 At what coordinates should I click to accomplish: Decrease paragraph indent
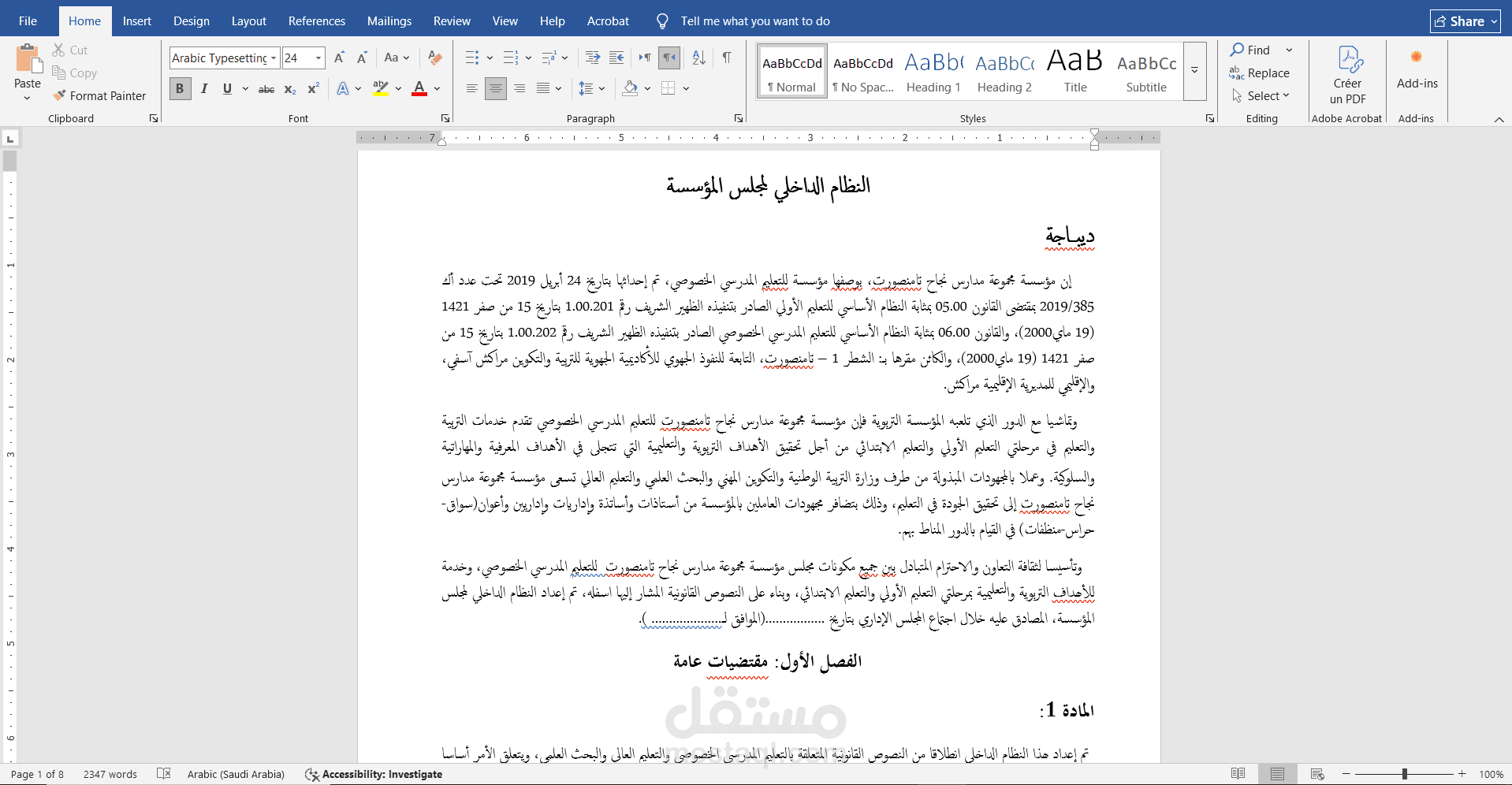tap(593, 58)
